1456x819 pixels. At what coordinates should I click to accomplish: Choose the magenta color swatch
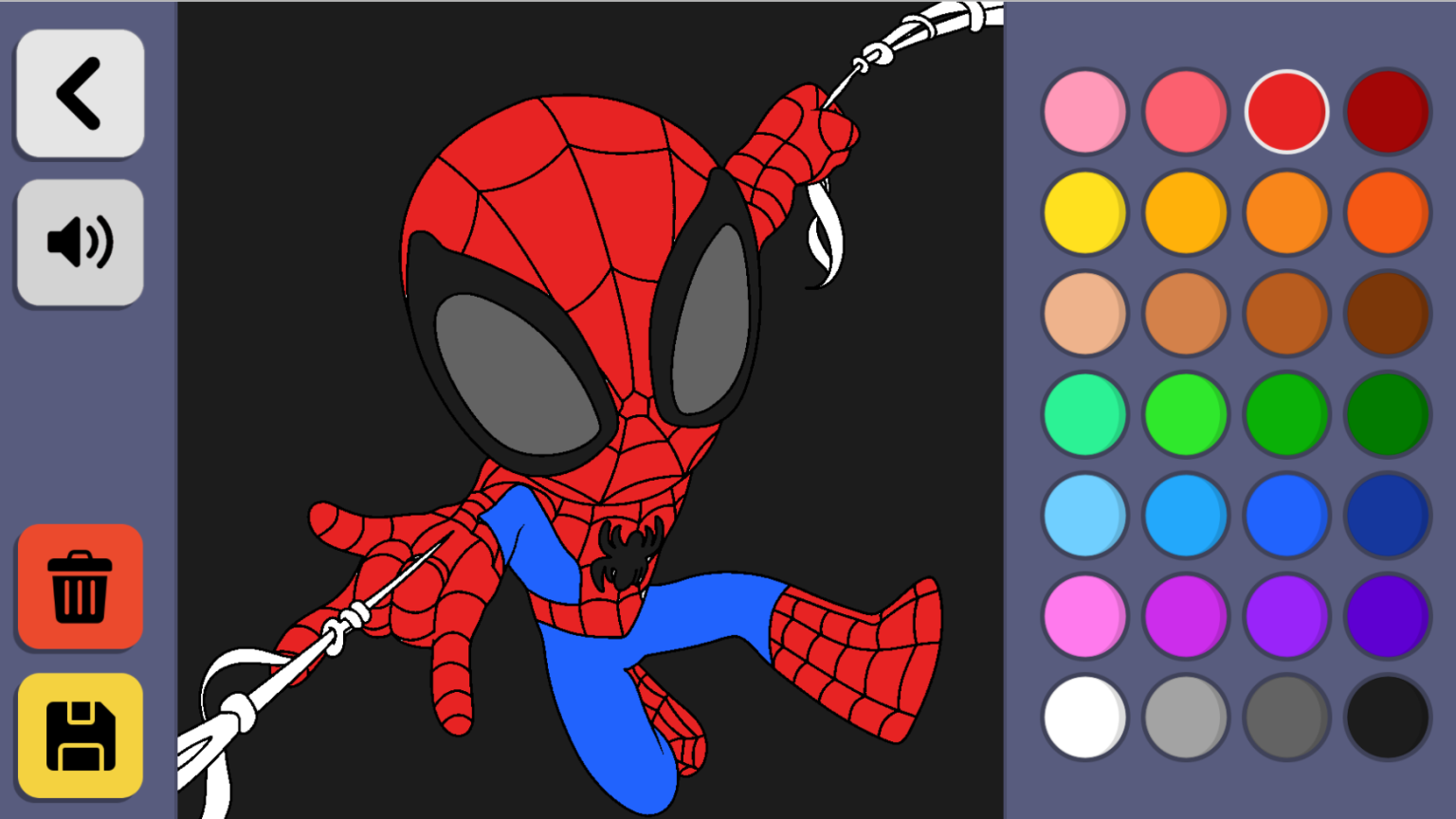[x=1185, y=617]
